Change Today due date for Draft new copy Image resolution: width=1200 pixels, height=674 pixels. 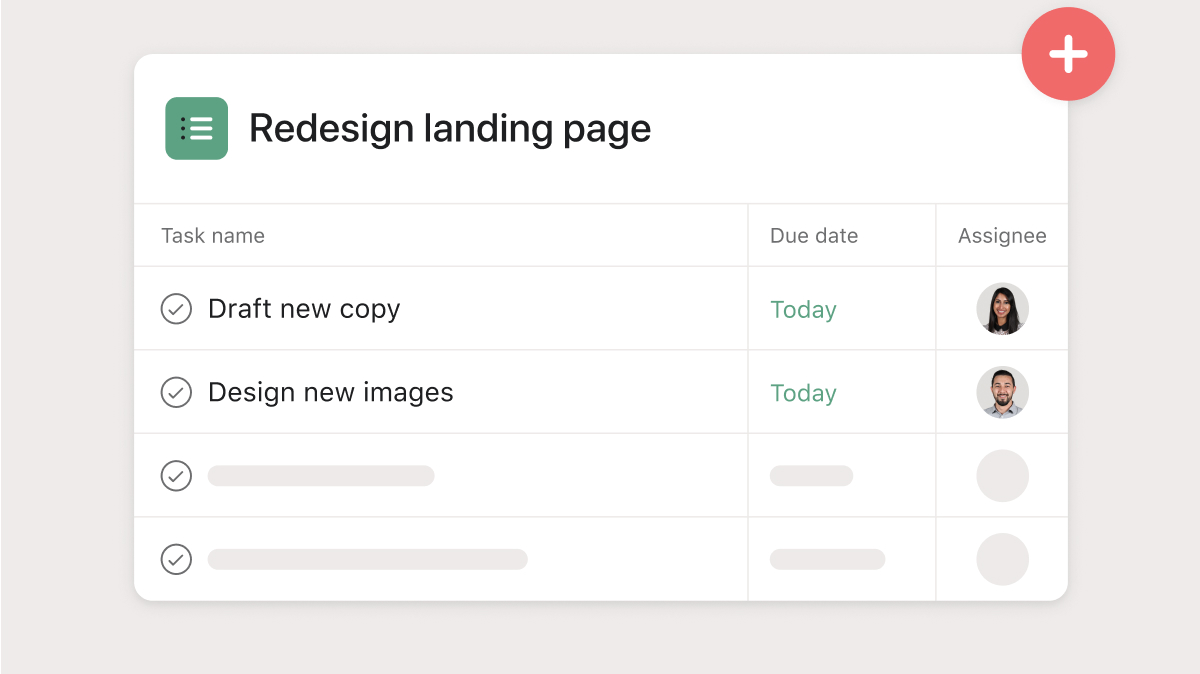pyautogui.click(x=803, y=310)
